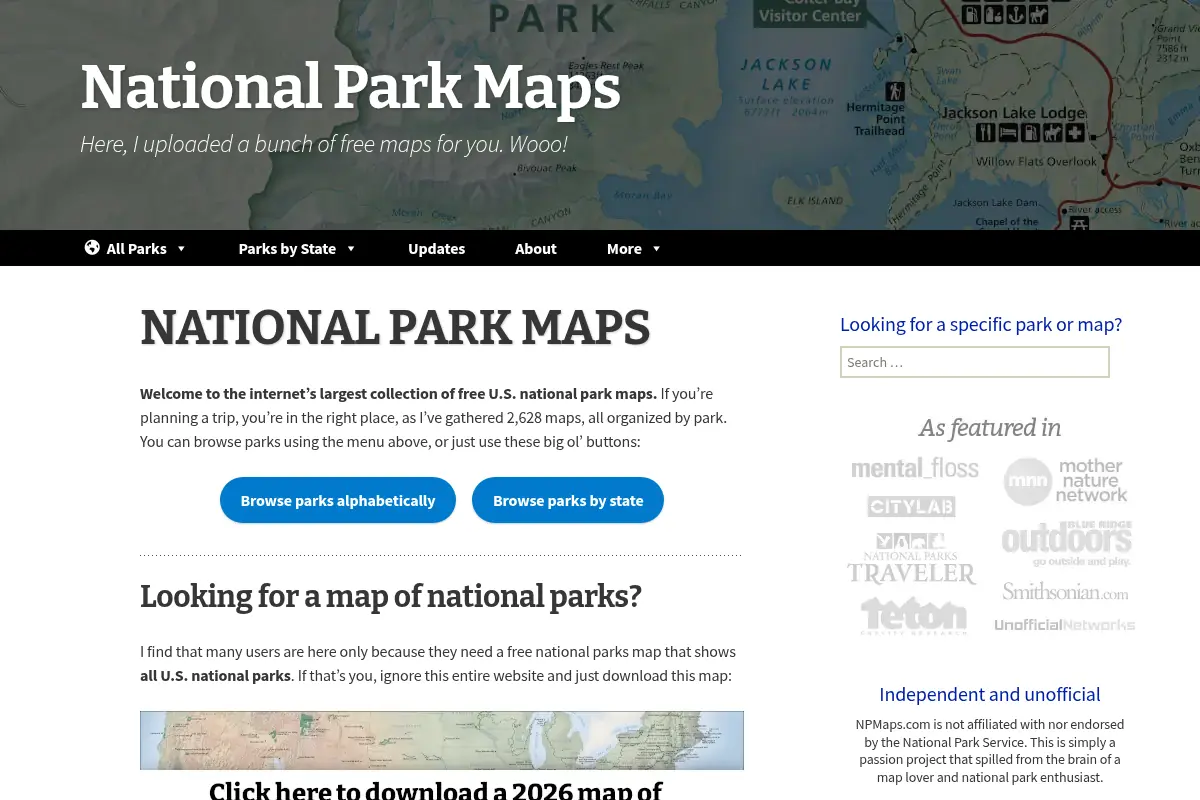Expand the Parks by State dropdown arrow
The image size is (1200, 800).
(x=351, y=249)
